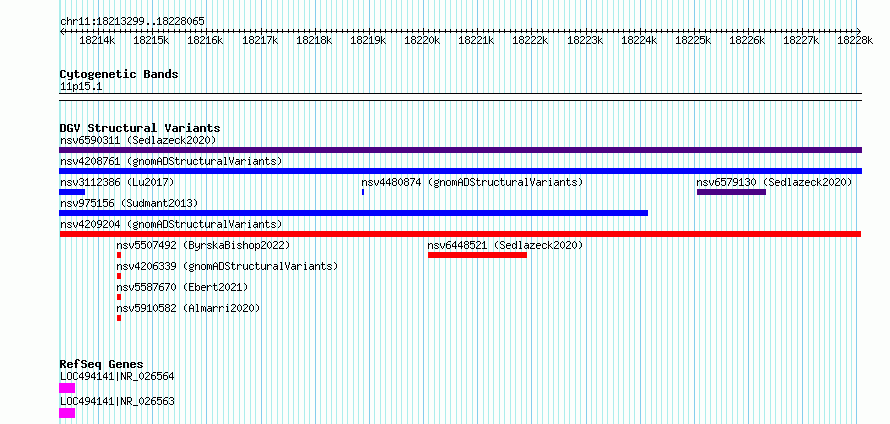The height and width of the screenshot is (424, 890).
Task: Open the nsv3112386 (Lu2017) label
Action: (x=117, y=182)
